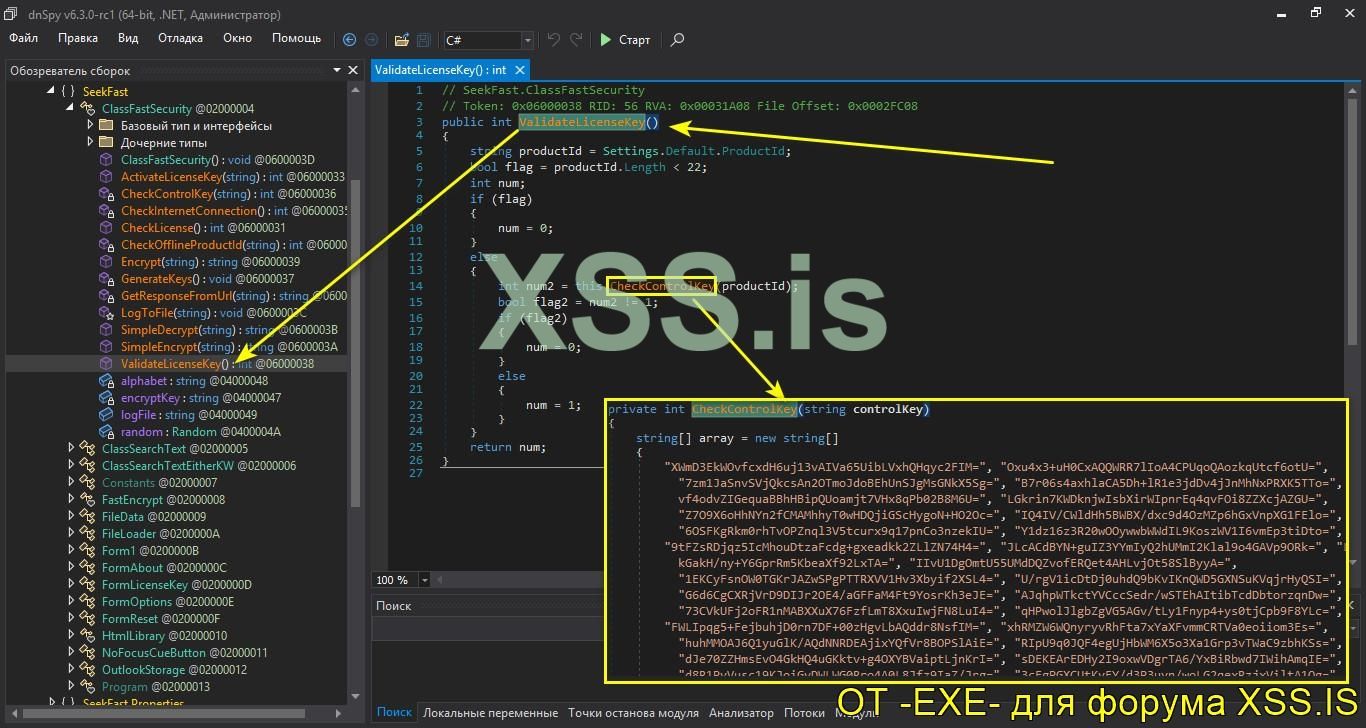
Task: Select ClassFastSecurity() constructor in tree
Action: pos(218,160)
